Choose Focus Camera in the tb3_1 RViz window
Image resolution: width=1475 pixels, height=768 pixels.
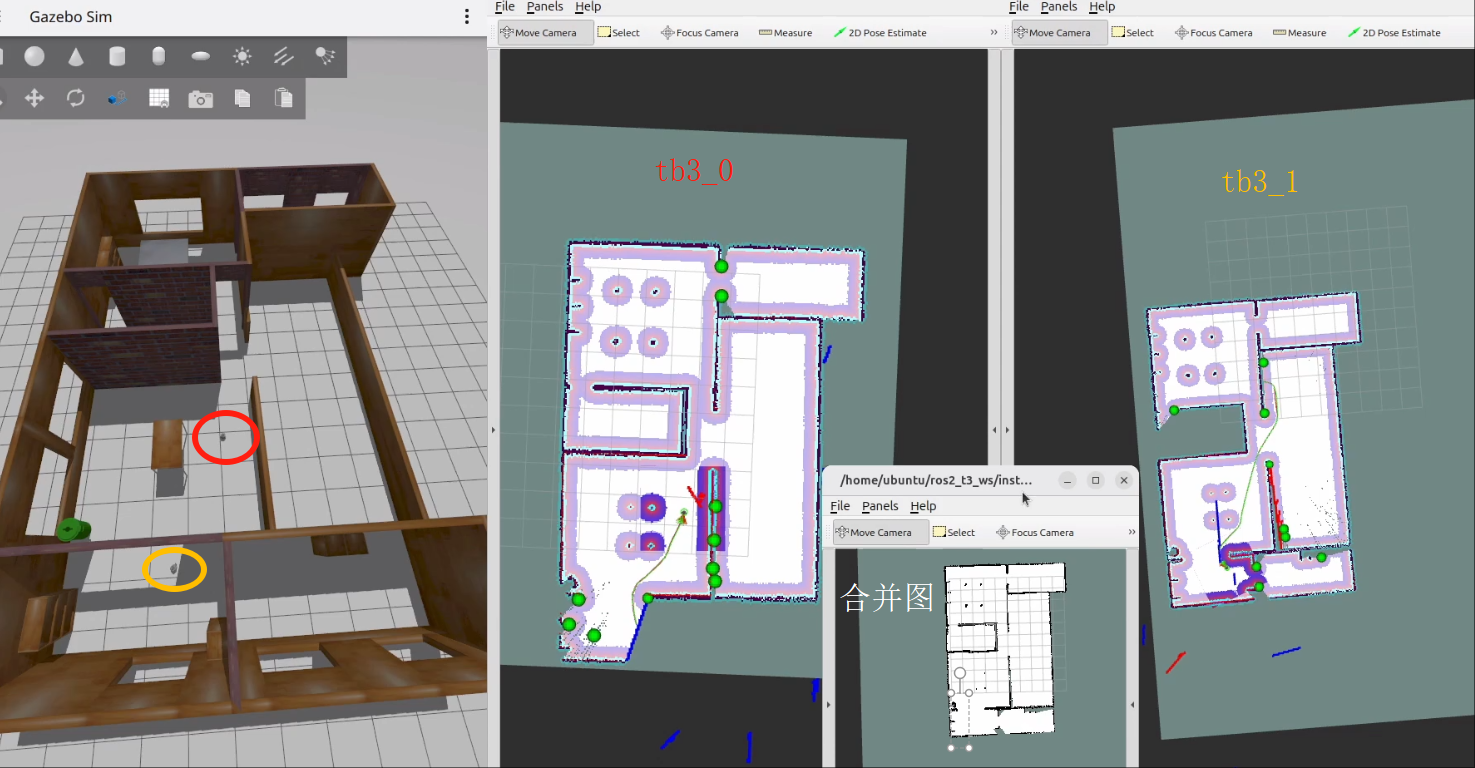pyautogui.click(x=1214, y=33)
